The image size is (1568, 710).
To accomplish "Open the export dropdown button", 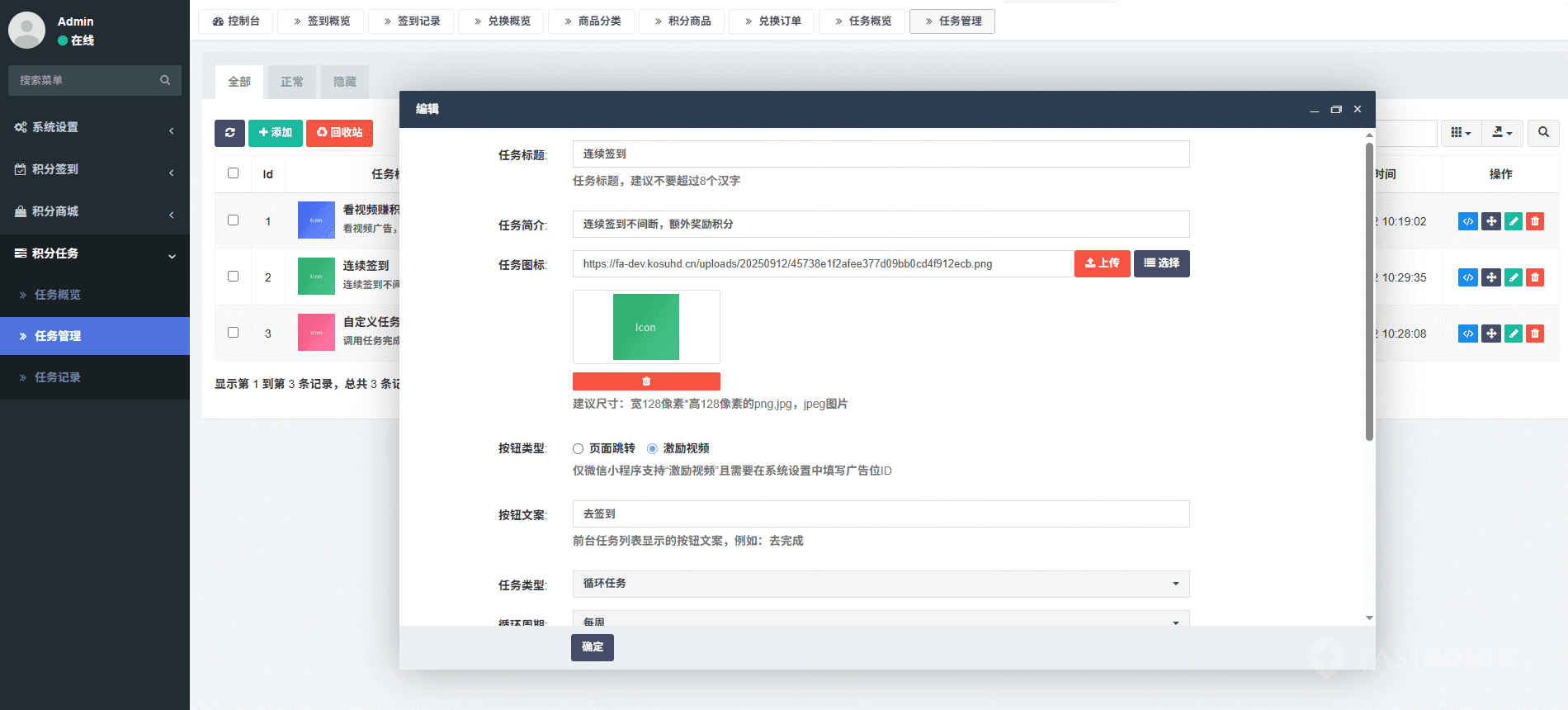I will [1502, 133].
